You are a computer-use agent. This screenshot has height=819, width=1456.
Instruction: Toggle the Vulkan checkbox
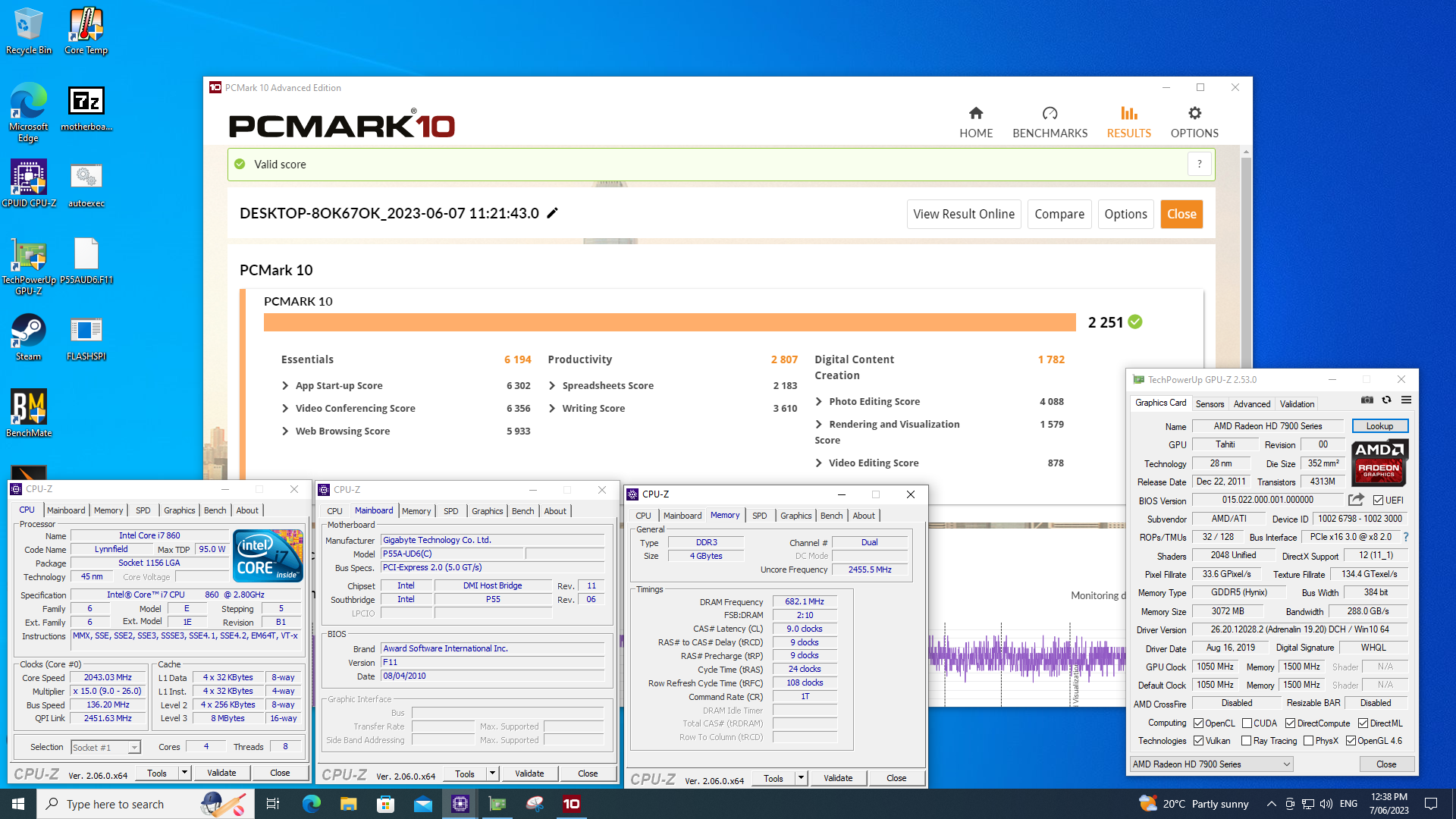click(1198, 741)
